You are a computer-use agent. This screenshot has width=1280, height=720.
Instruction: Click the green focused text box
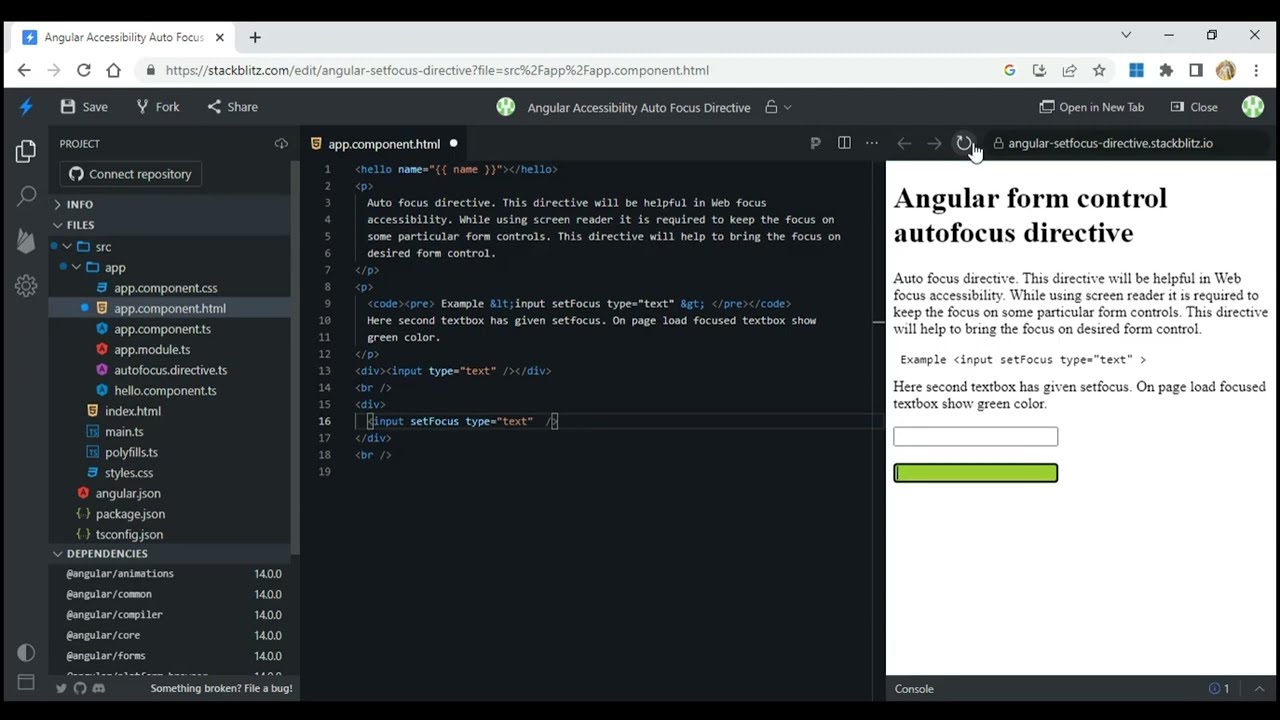(975, 473)
